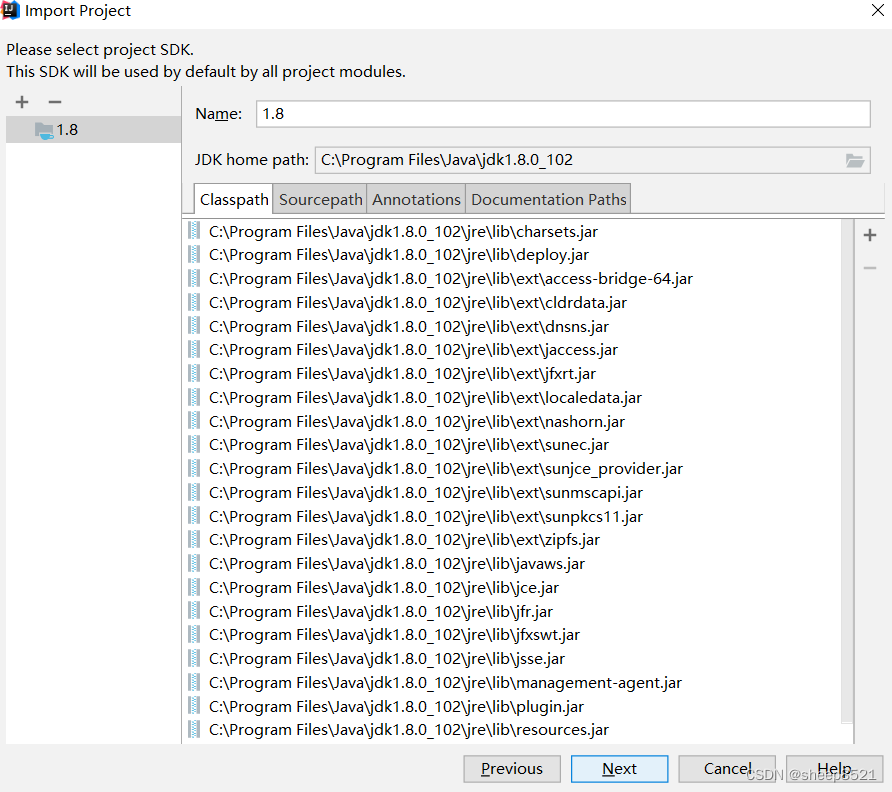This screenshot has width=892, height=792.
Task: Remove classpath entry with minus icon
Action: point(869,267)
